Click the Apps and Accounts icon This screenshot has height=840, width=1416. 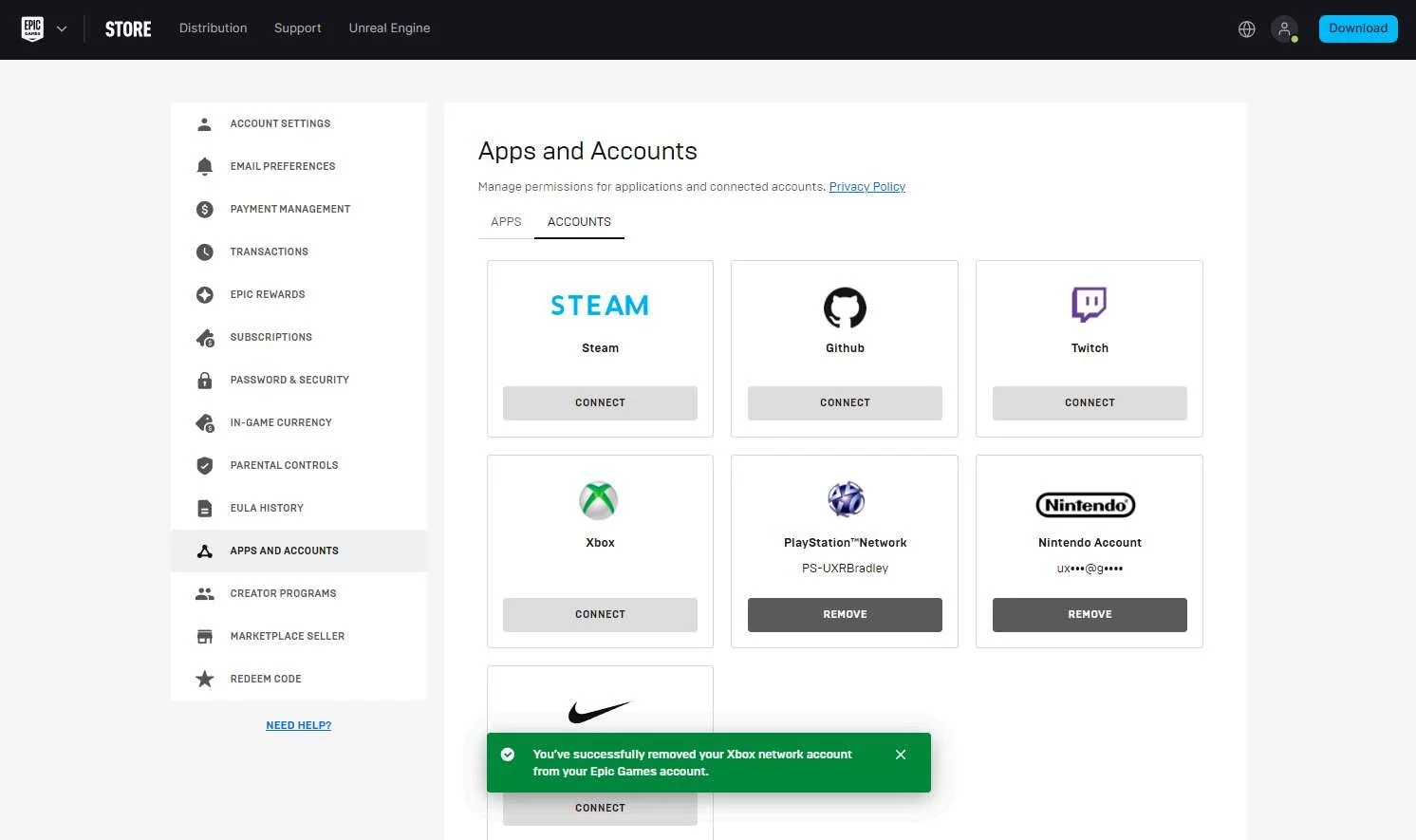(204, 551)
